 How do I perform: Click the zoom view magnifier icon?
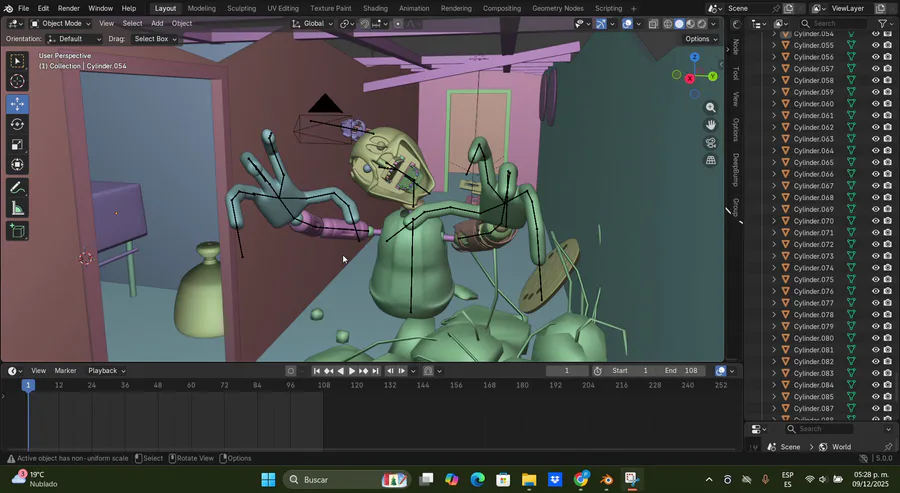click(x=711, y=108)
